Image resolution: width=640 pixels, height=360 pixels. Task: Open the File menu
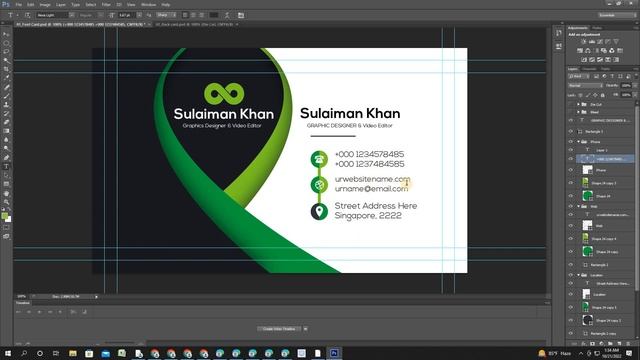click(19, 4)
